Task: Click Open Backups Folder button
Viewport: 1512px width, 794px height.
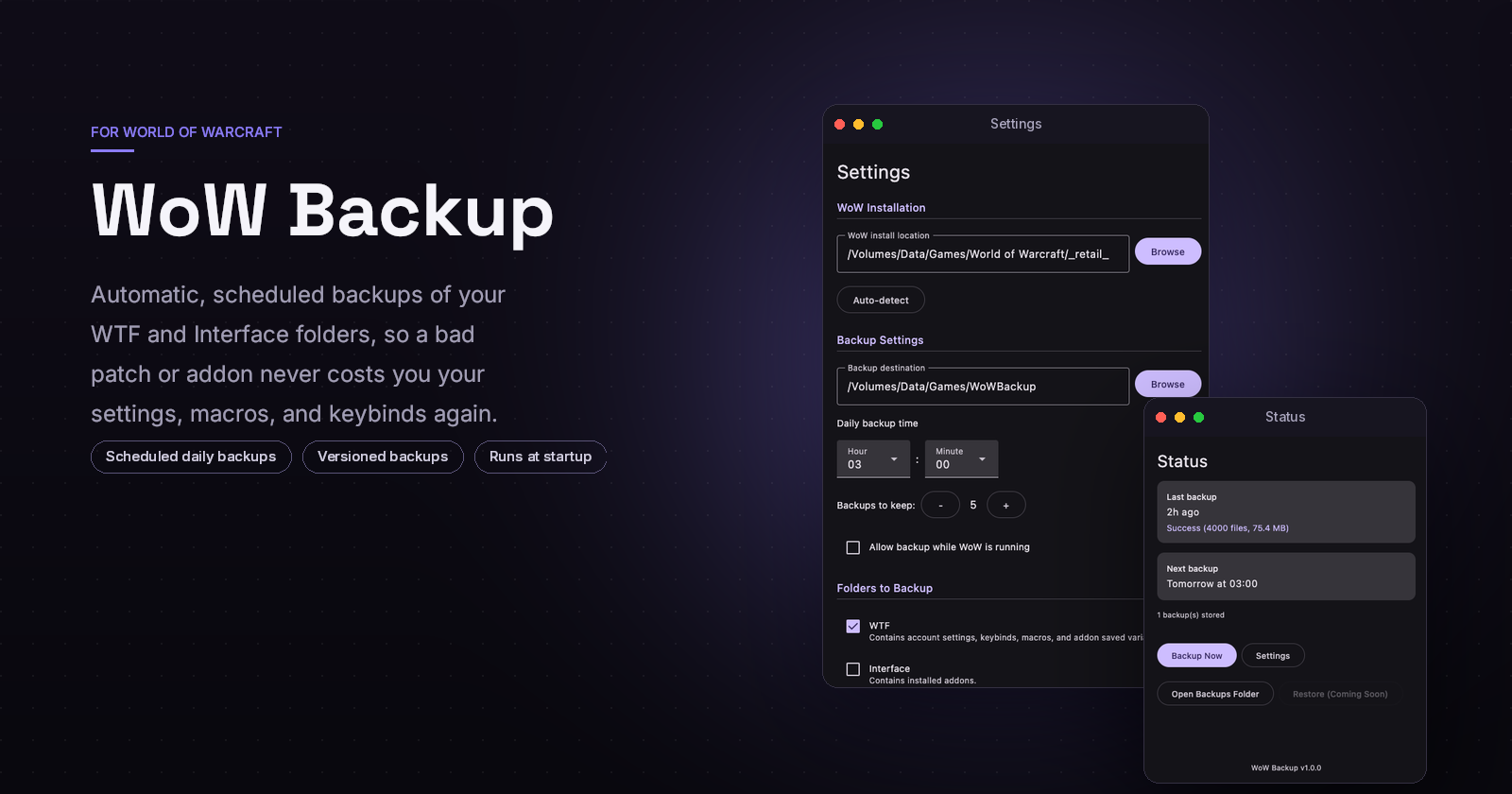Action: pyautogui.click(x=1215, y=694)
